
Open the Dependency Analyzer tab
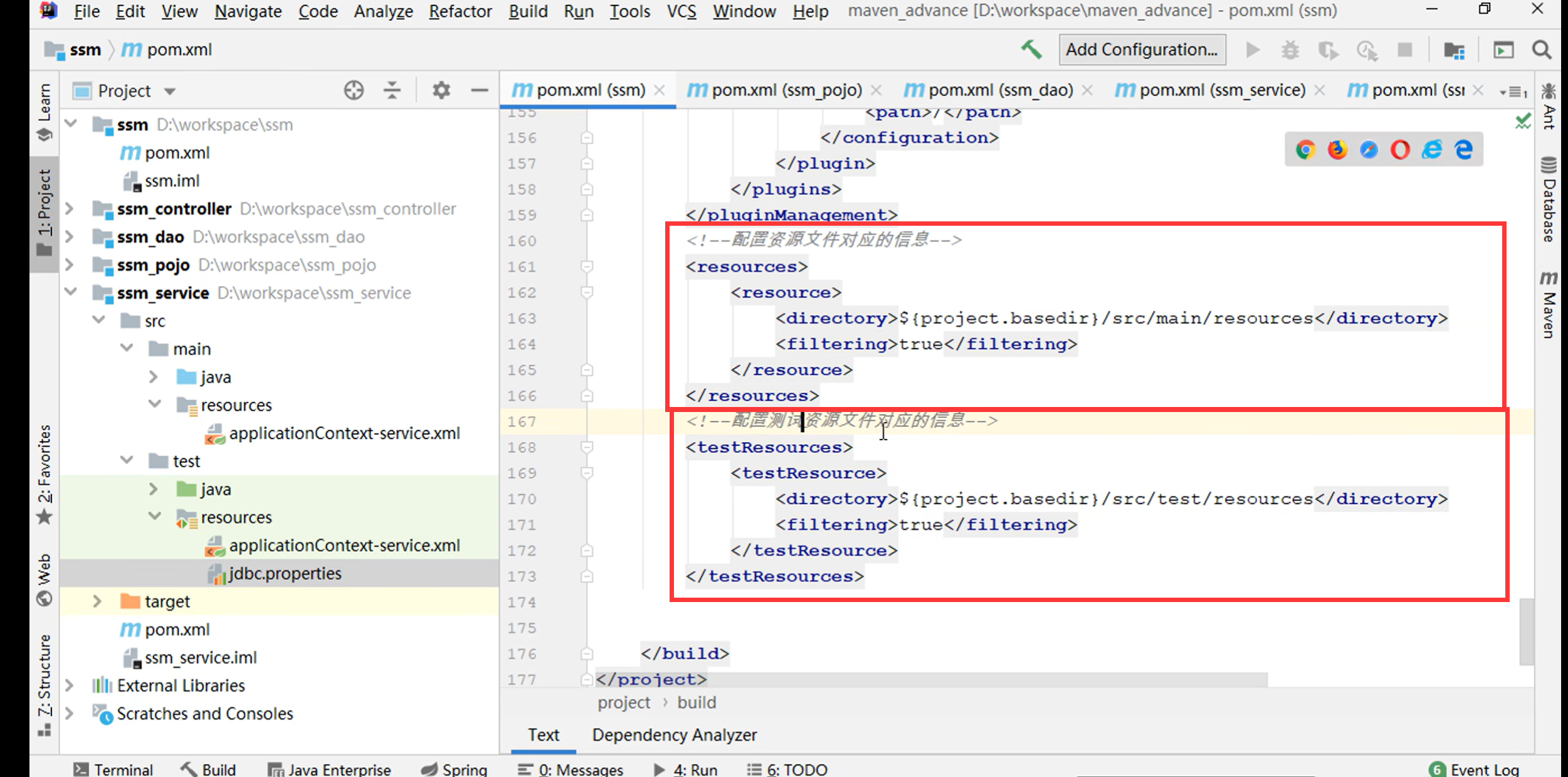[x=674, y=734]
